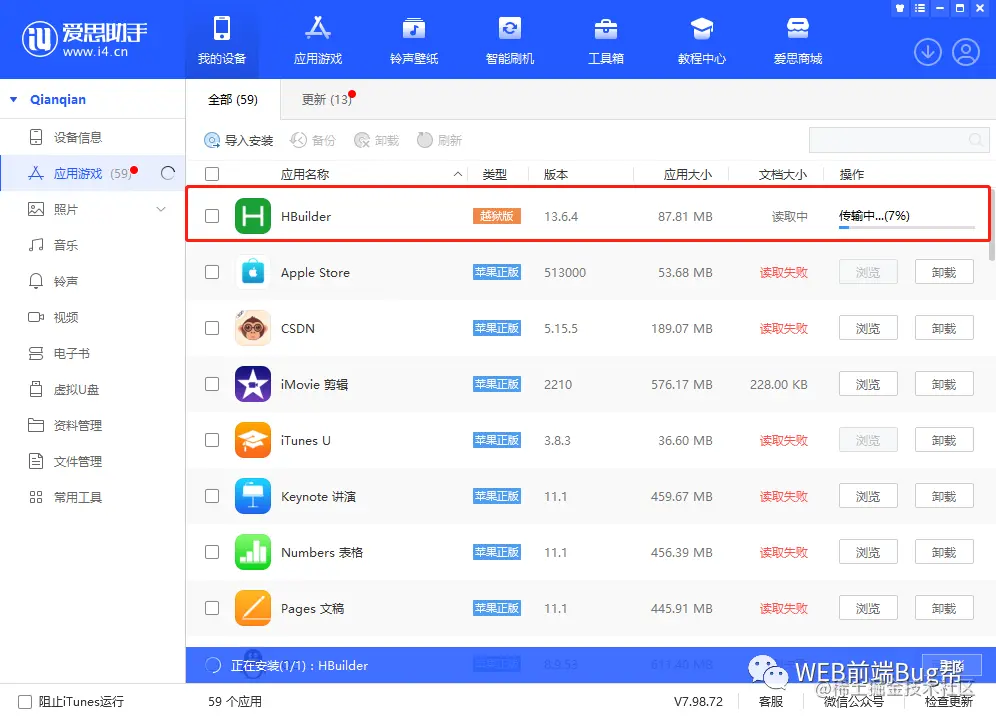
Task: Click the HBuilder transfer progress bar
Action: point(906,227)
